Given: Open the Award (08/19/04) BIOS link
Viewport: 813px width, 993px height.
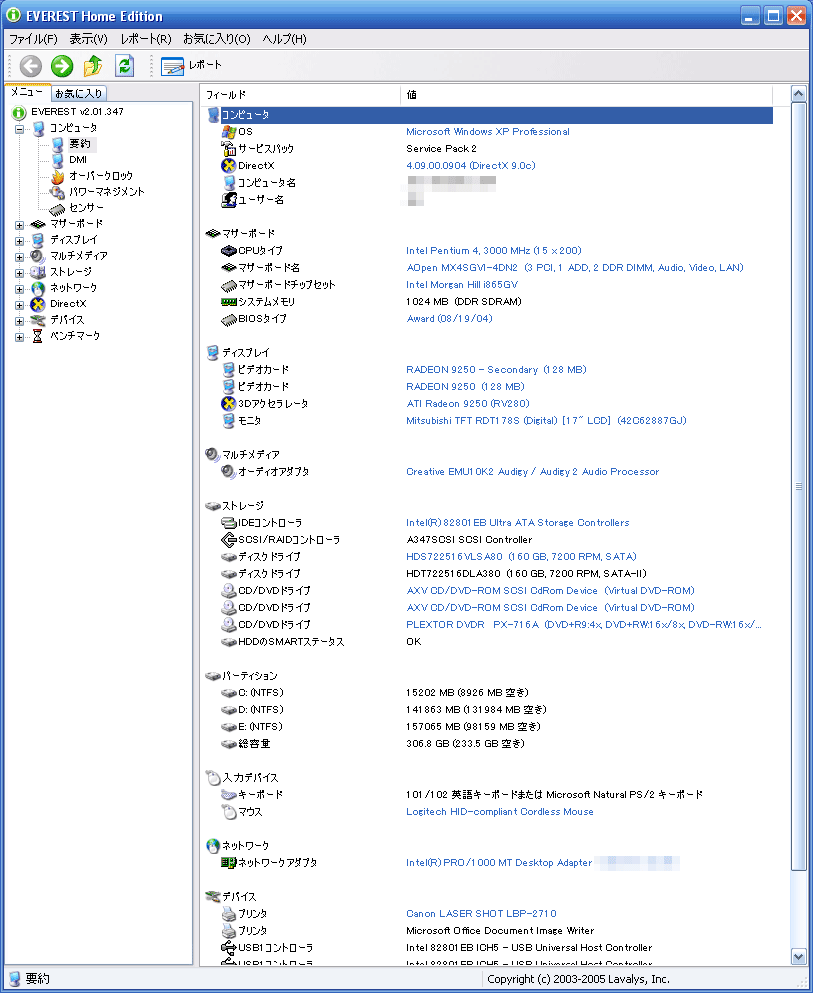Looking at the screenshot, I should tap(449, 319).
